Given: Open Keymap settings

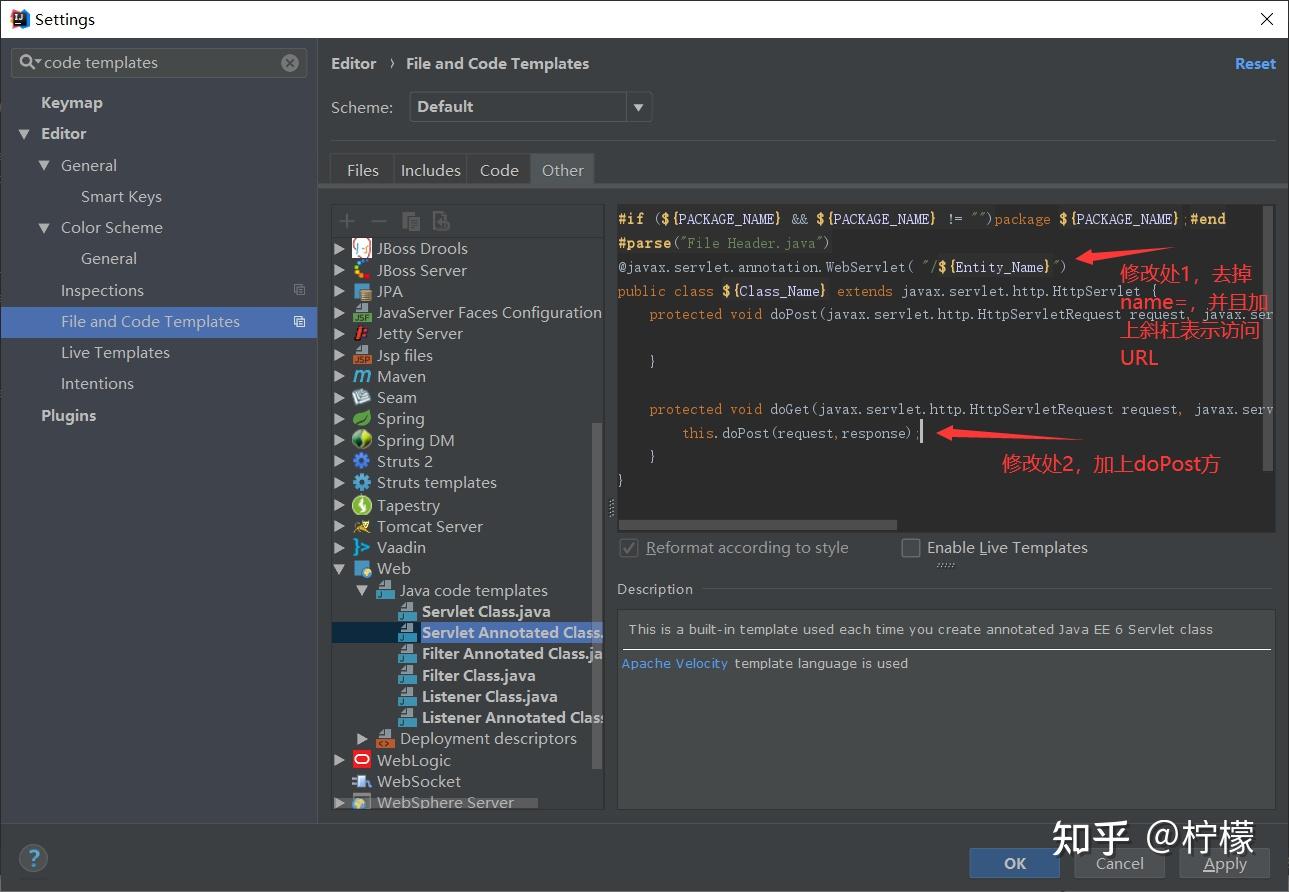Looking at the screenshot, I should pos(72,103).
